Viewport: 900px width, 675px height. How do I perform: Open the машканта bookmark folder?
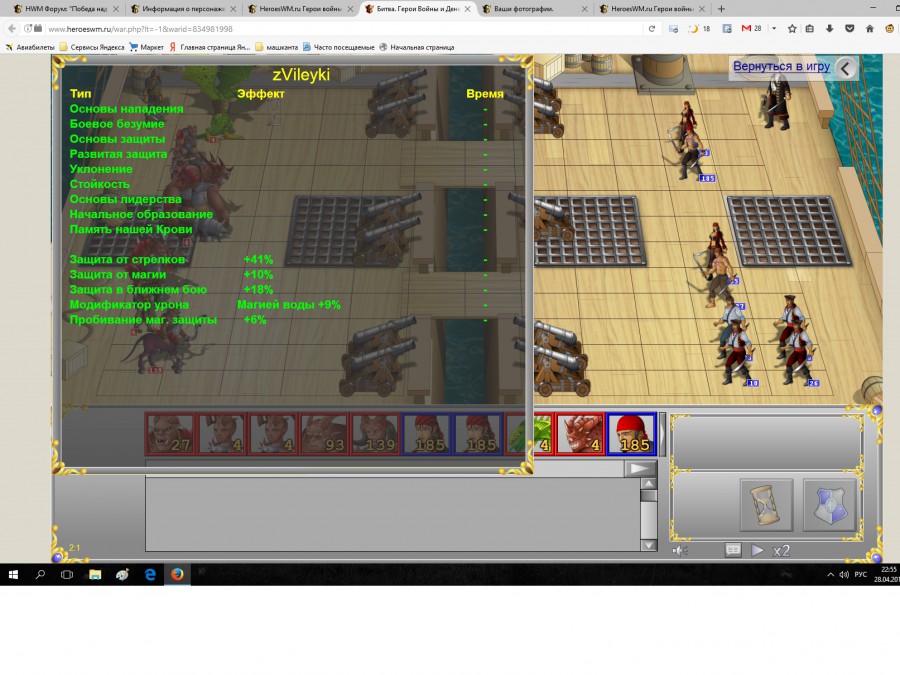[276, 47]
